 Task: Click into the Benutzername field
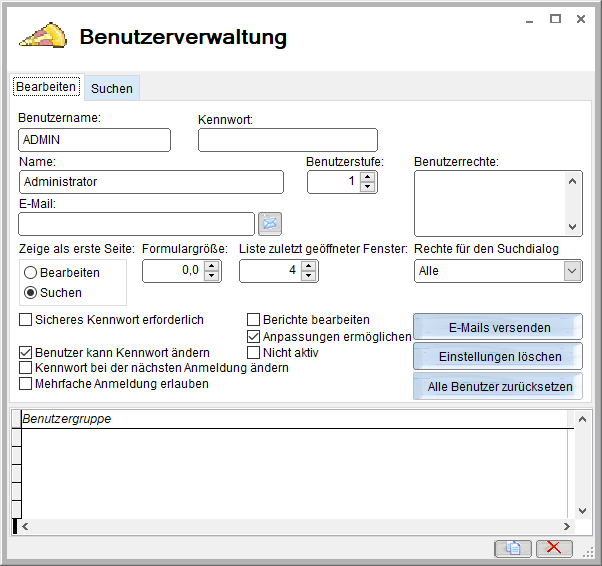pyautogui.click(x=94, y=140)
